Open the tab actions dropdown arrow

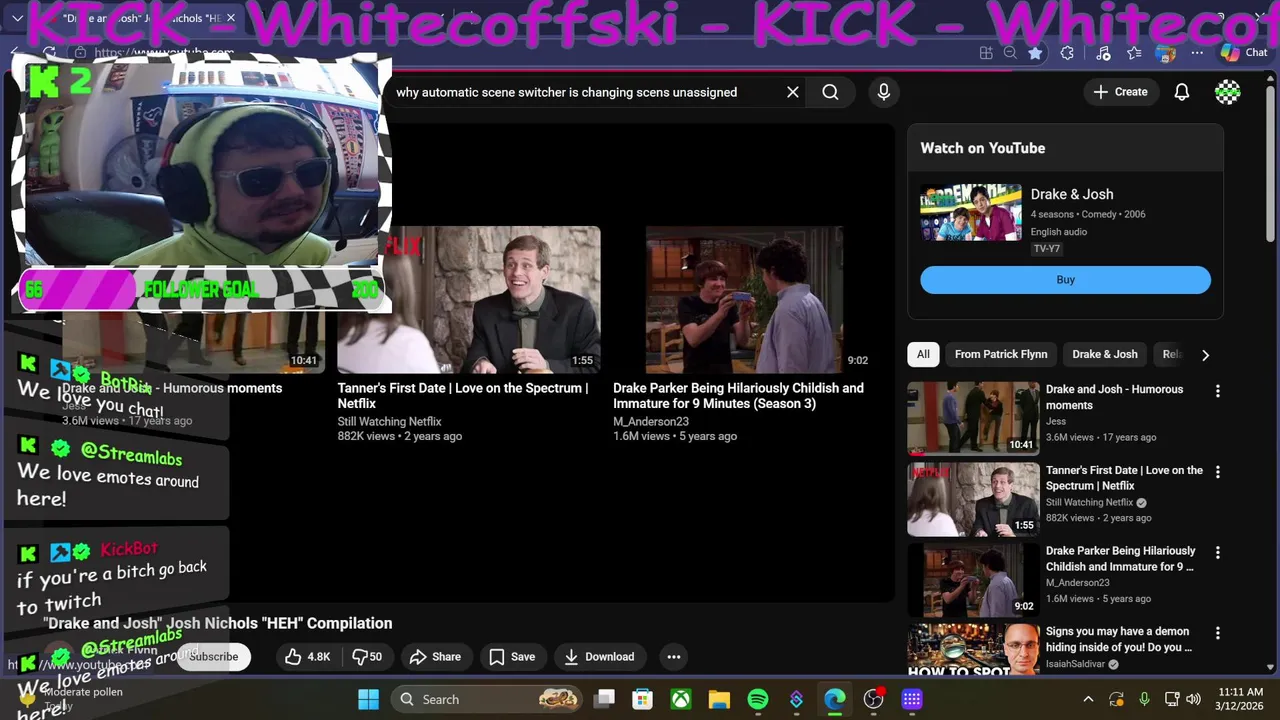(x=17, y=18)
